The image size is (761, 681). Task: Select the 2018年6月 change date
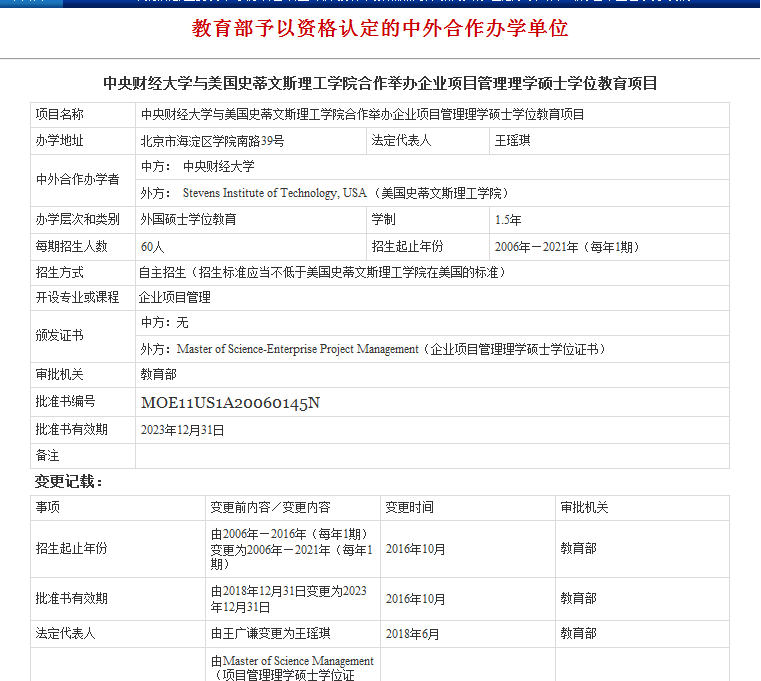[x=413, y=634]
